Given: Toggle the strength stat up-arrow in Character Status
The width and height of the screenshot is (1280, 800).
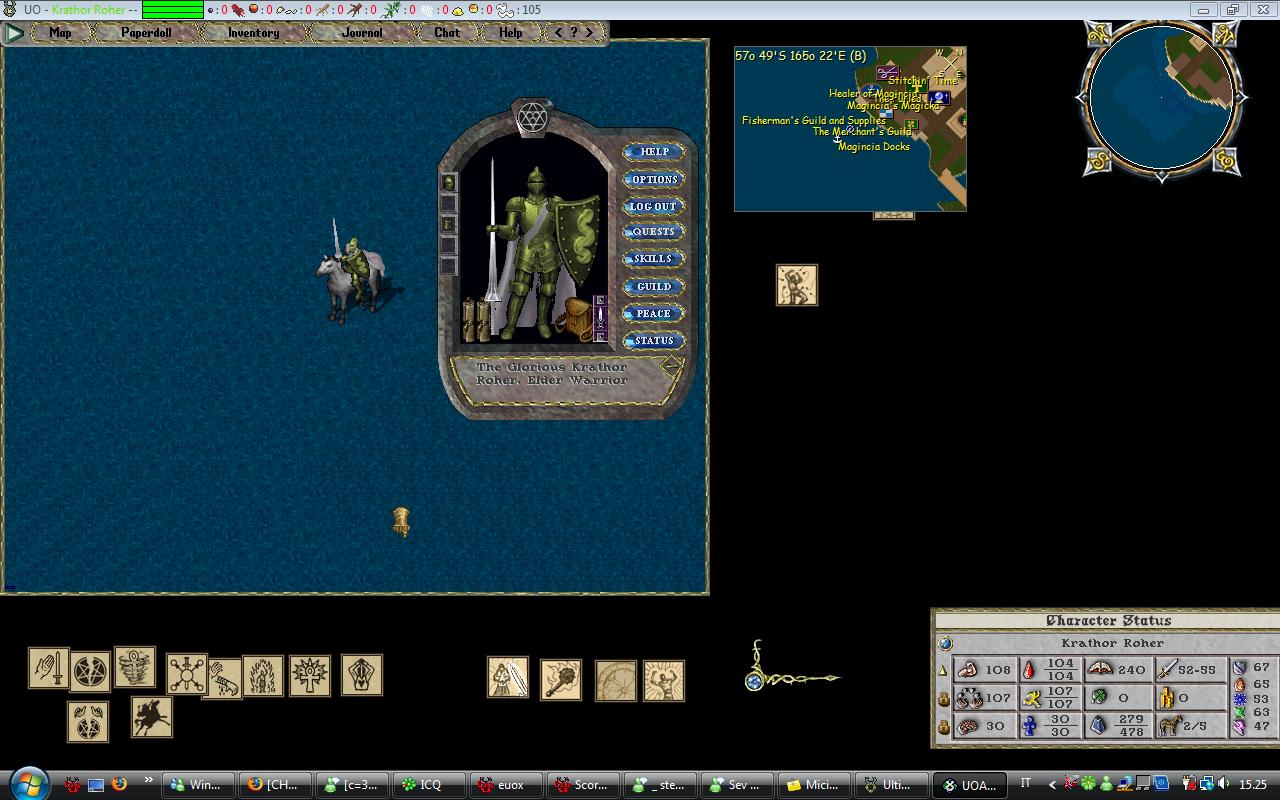Looking at the screenshot, I should (x=943, y=671).
